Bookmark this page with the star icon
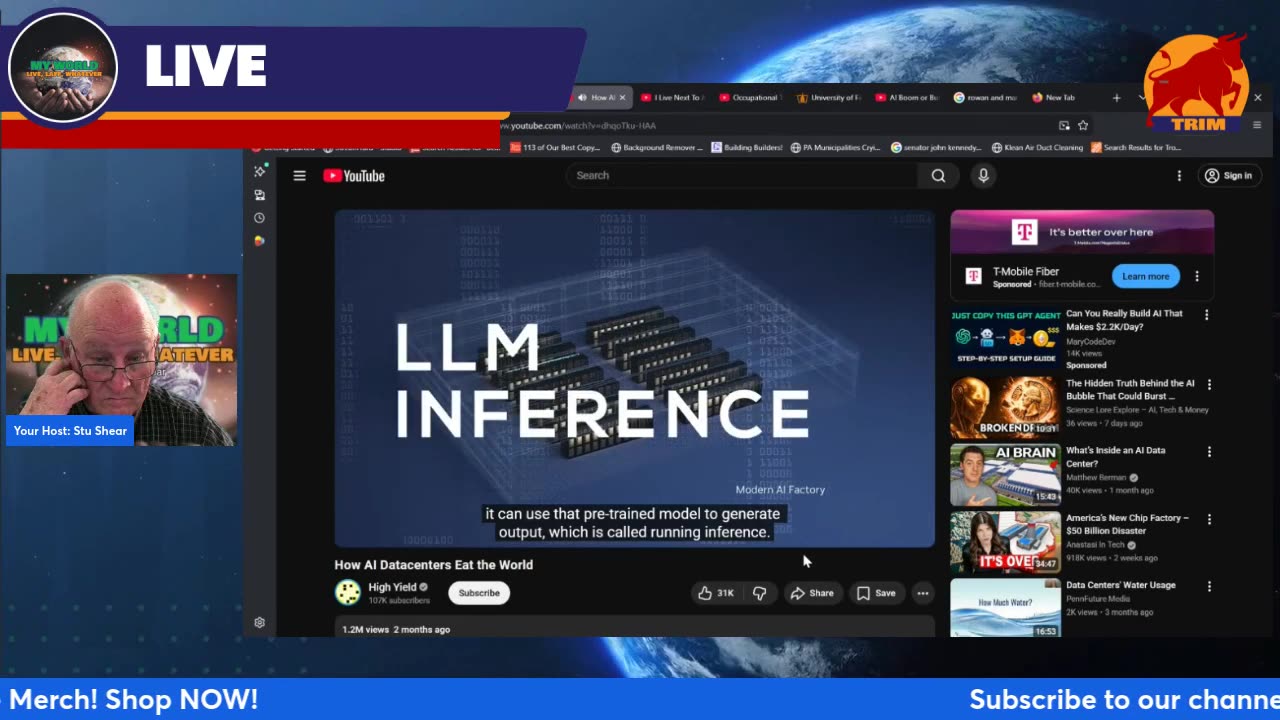 coord(1083,125)
